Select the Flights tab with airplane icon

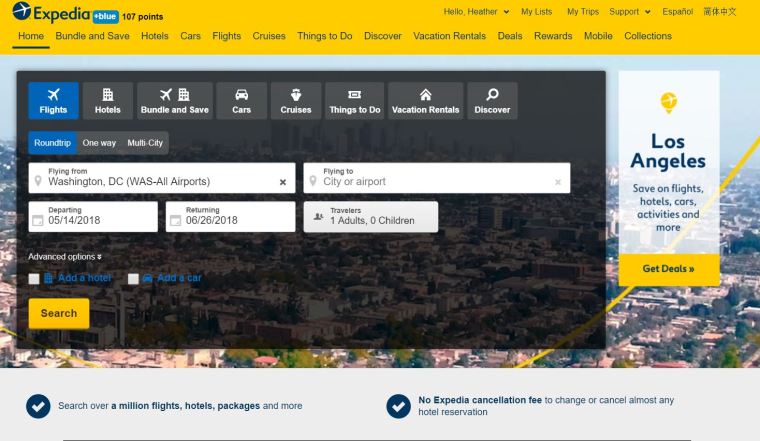coord(53,101)
